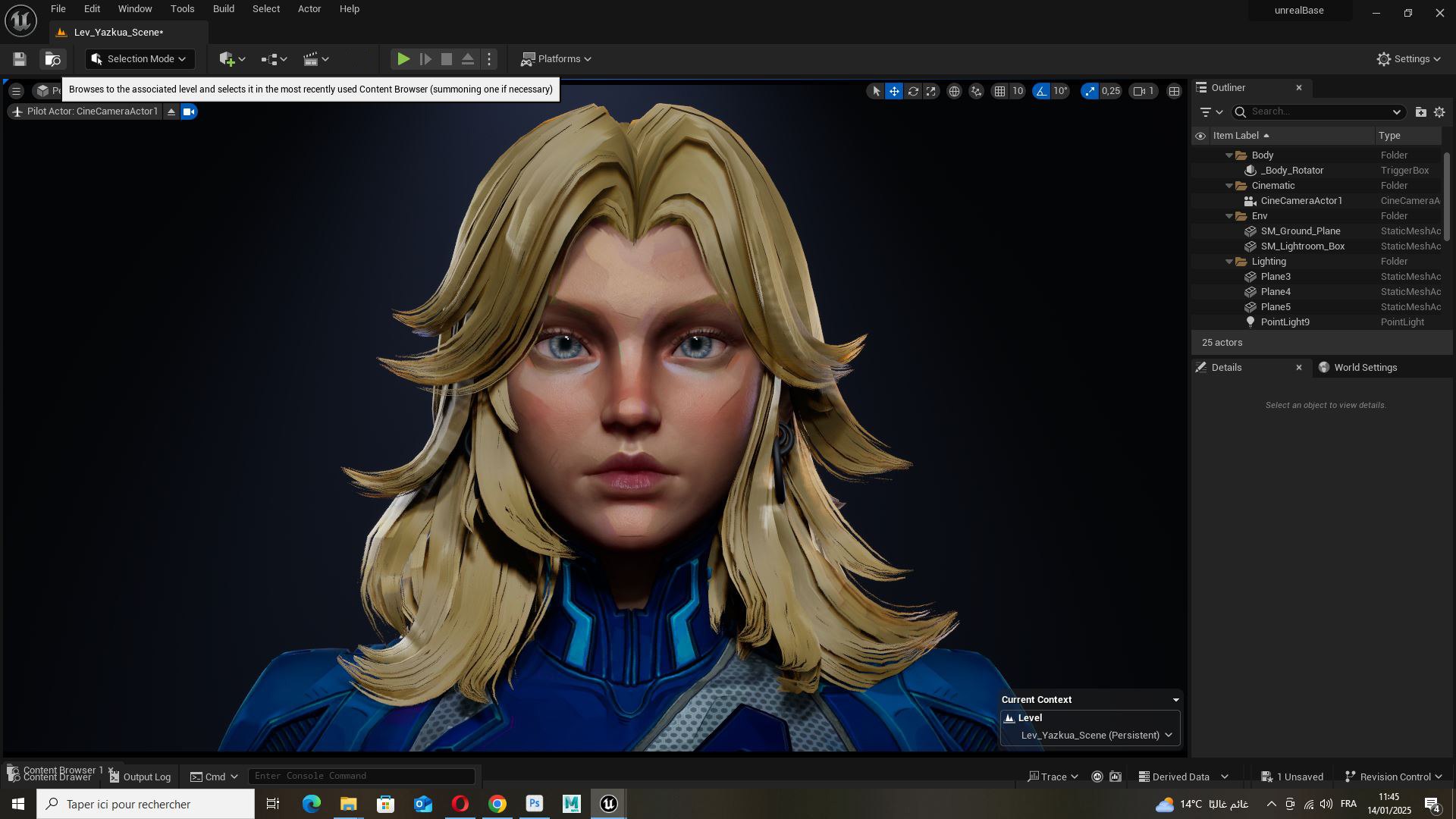Open the Platforms dropdown
Screen dimensions: 1456x819
click(x=556, y=59)
